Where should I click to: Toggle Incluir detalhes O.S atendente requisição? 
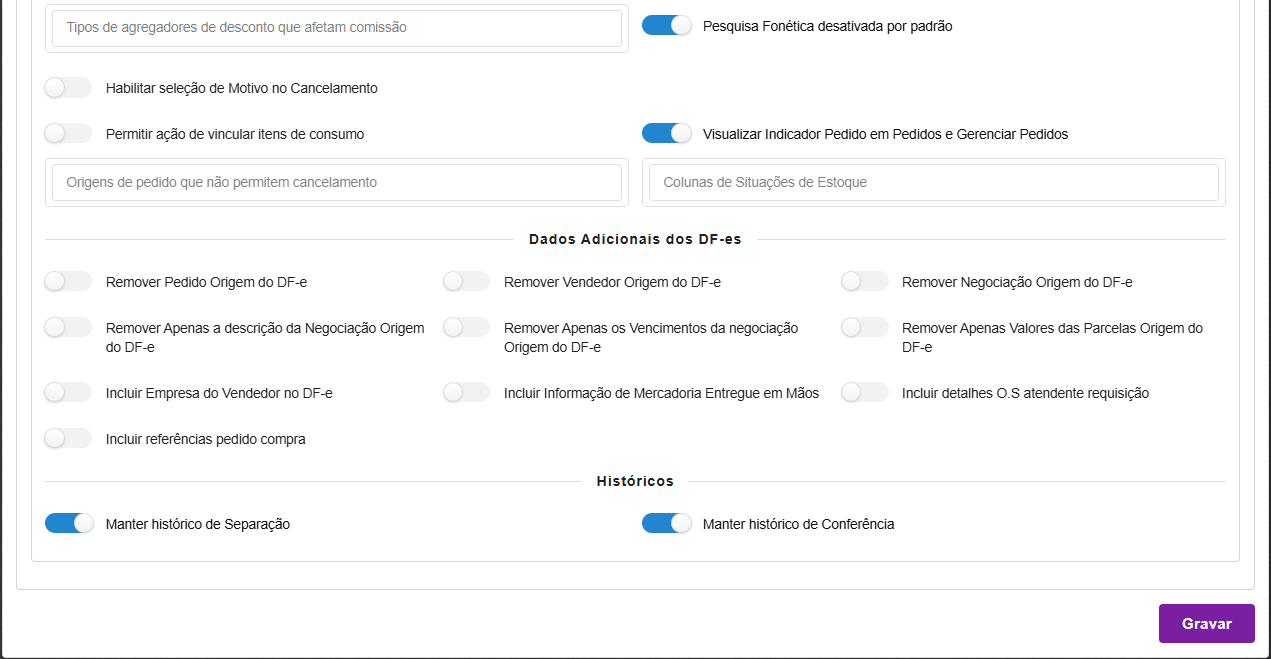[x=864, y=392]
